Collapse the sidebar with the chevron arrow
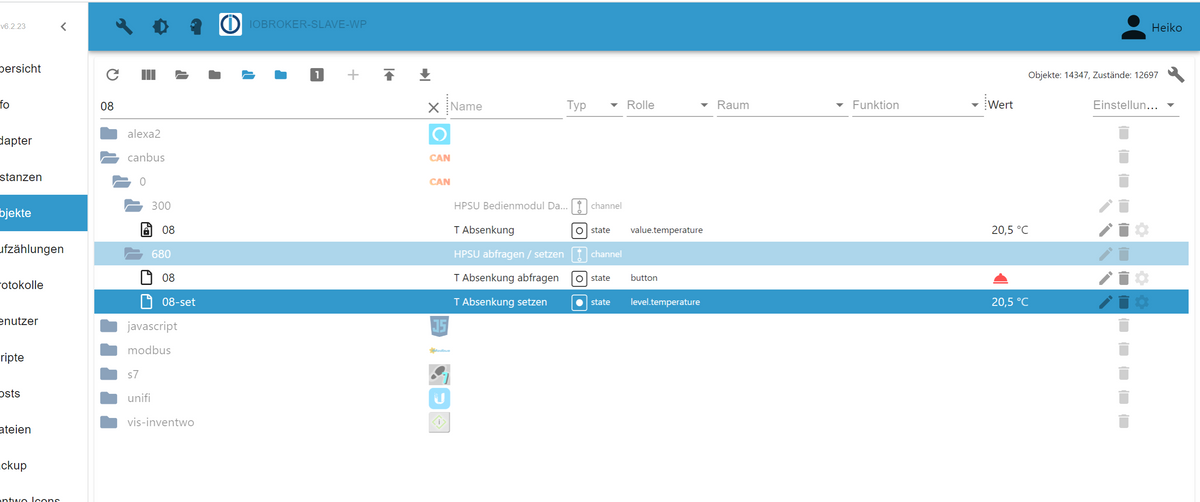 point(64,26)
